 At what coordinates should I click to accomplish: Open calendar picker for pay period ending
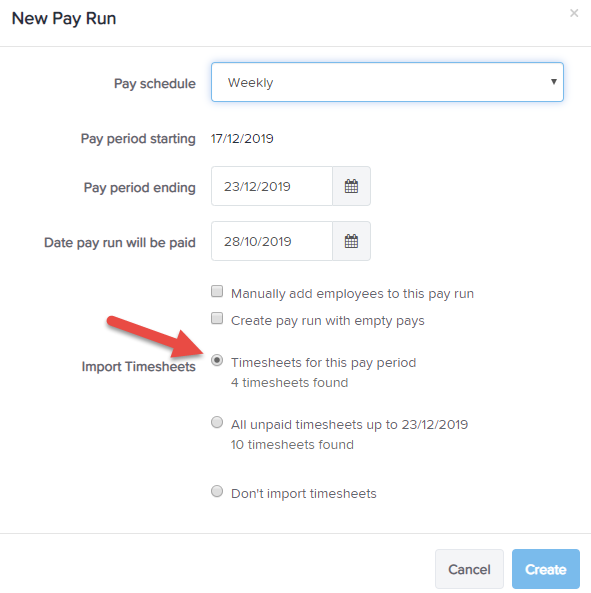(x=351, y=186)
